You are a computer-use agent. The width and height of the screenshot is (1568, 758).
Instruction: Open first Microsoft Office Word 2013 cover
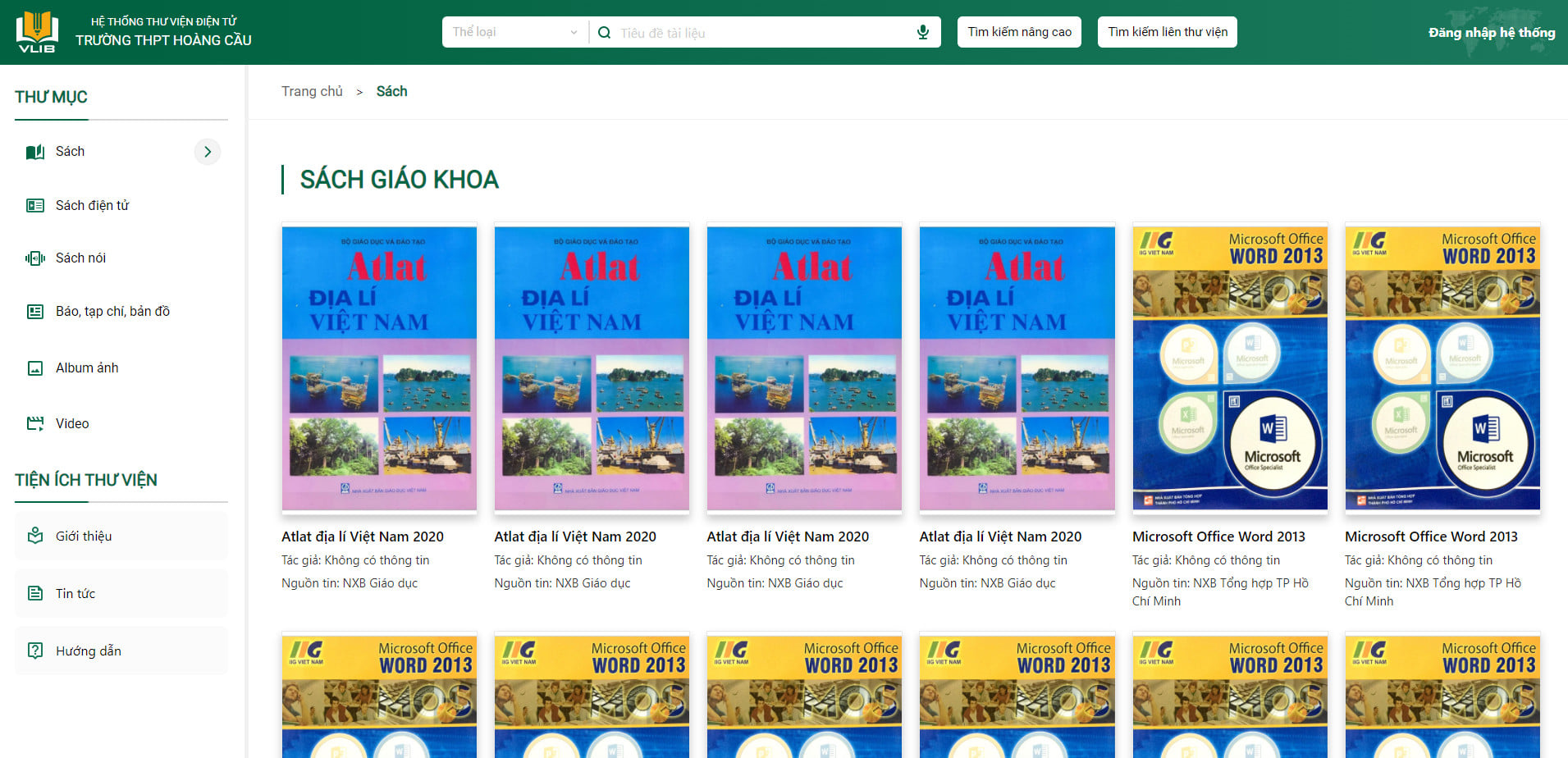coord(1229,368)
